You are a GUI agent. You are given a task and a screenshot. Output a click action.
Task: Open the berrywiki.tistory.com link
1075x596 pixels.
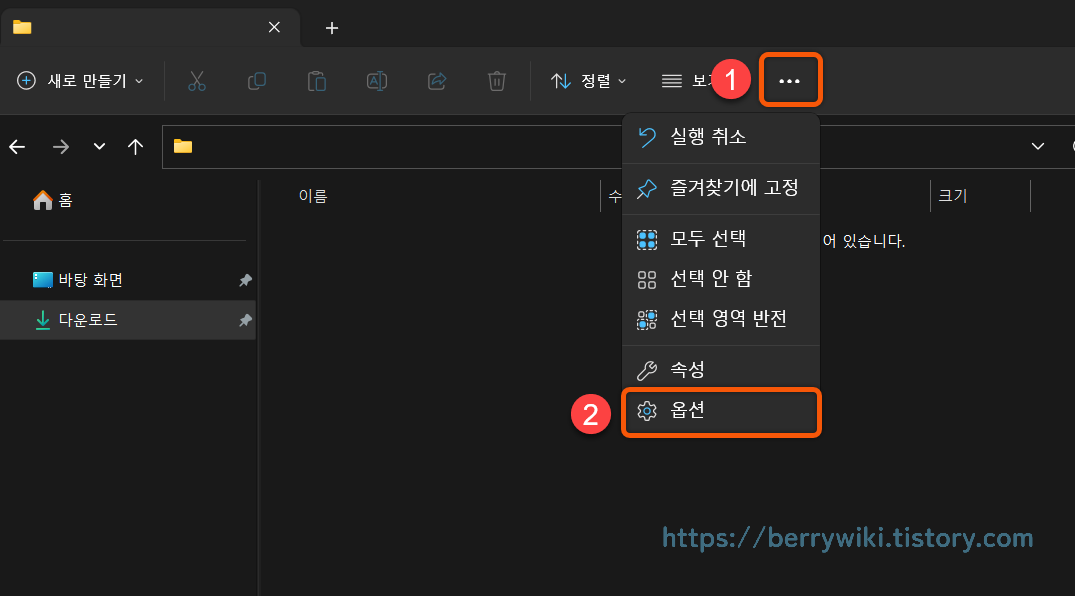click(846, 538)
